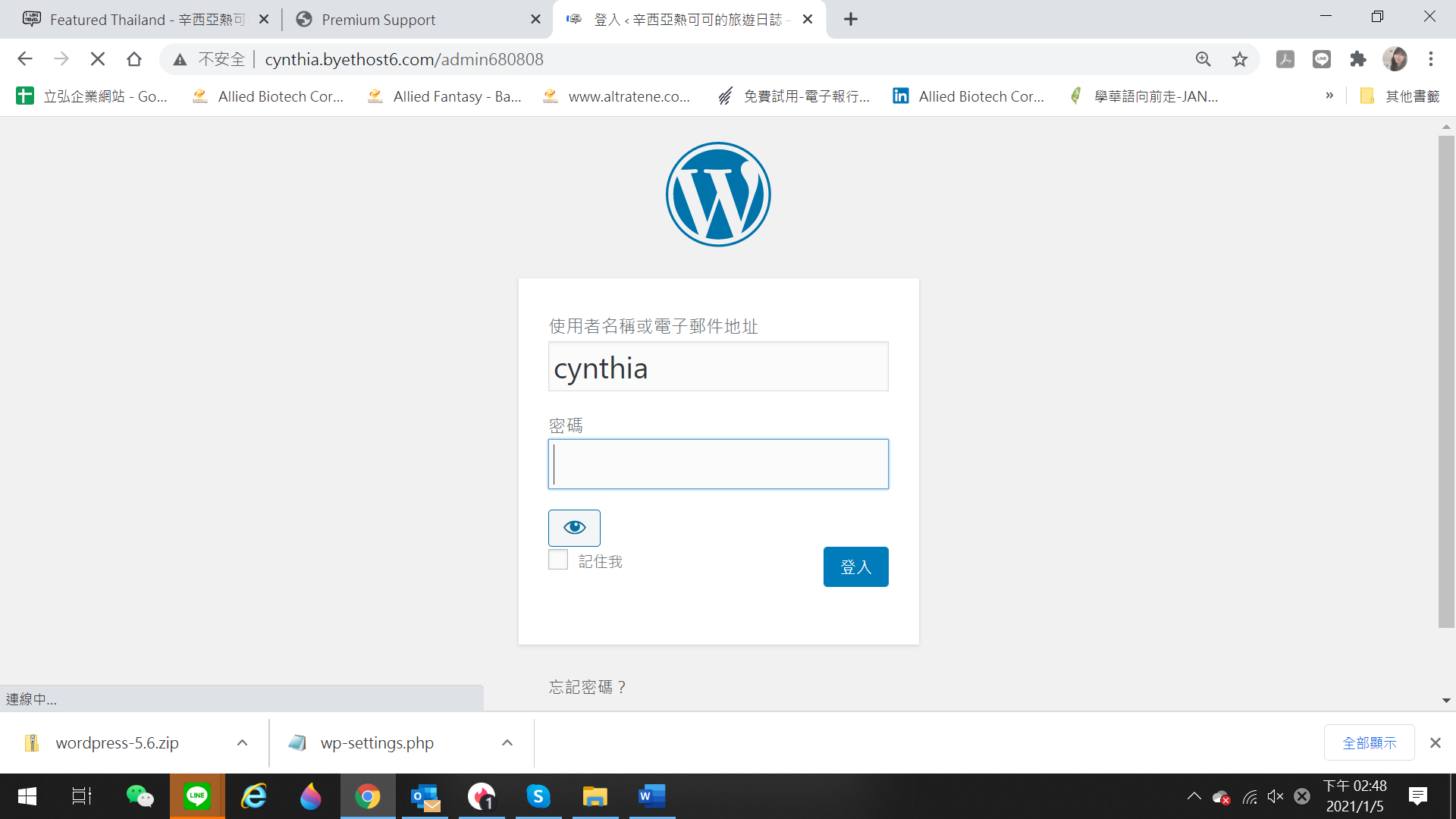This screenshot has width=1456, height=819.
Task: Bookmark this page with star icon
Action: point(1240,59)
